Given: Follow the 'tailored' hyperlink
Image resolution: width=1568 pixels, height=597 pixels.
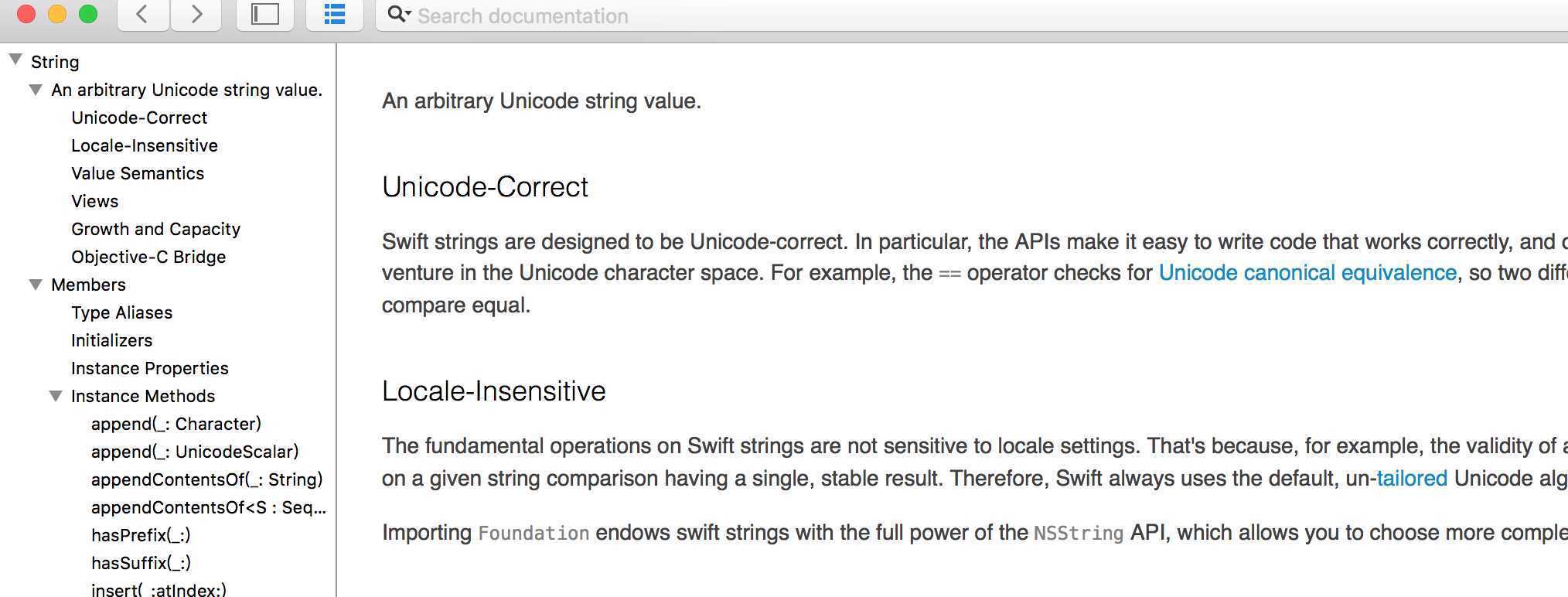Looking at the screenshot, I should pyautogui.click(x=1411, y=479).
